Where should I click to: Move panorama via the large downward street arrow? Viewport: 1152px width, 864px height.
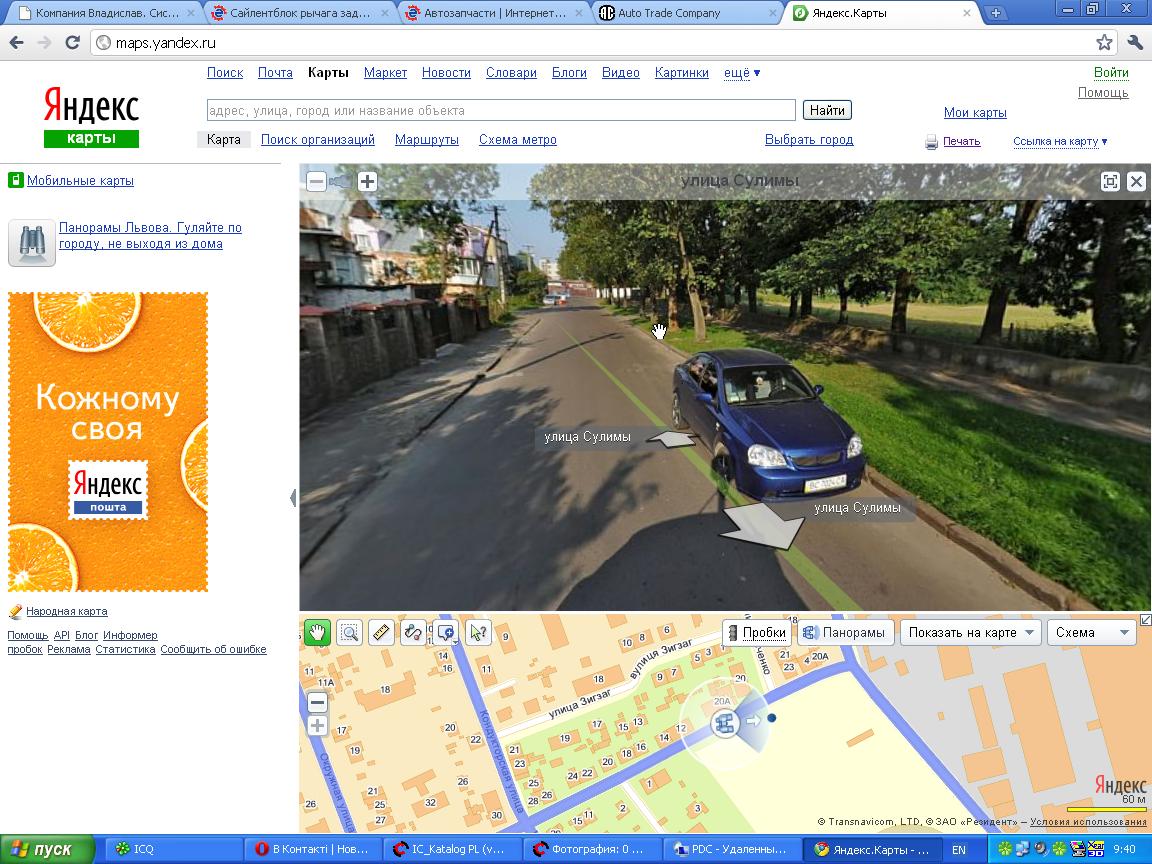point(762,525)
